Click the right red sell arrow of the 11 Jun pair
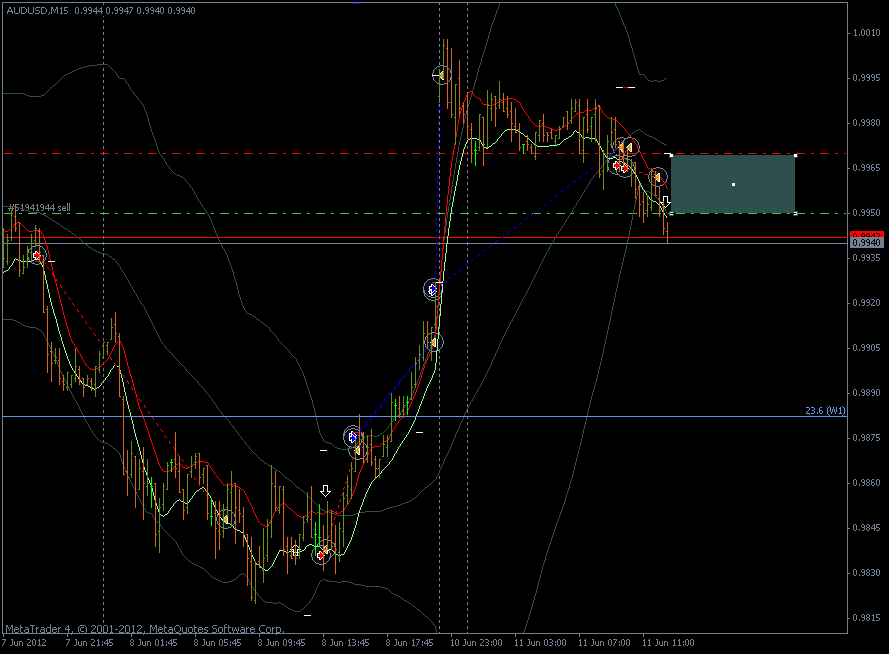889x654 pixels. coord(625,168)
